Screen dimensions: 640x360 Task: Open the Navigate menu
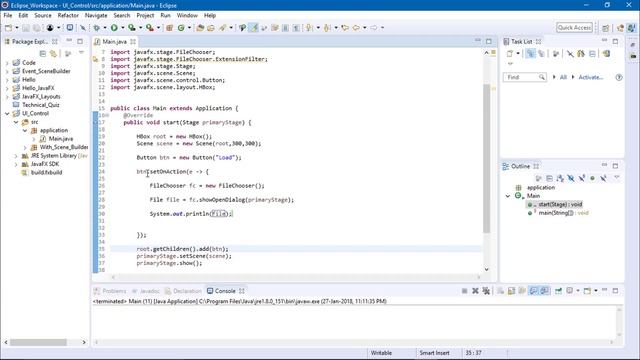[x=96, y=16]
